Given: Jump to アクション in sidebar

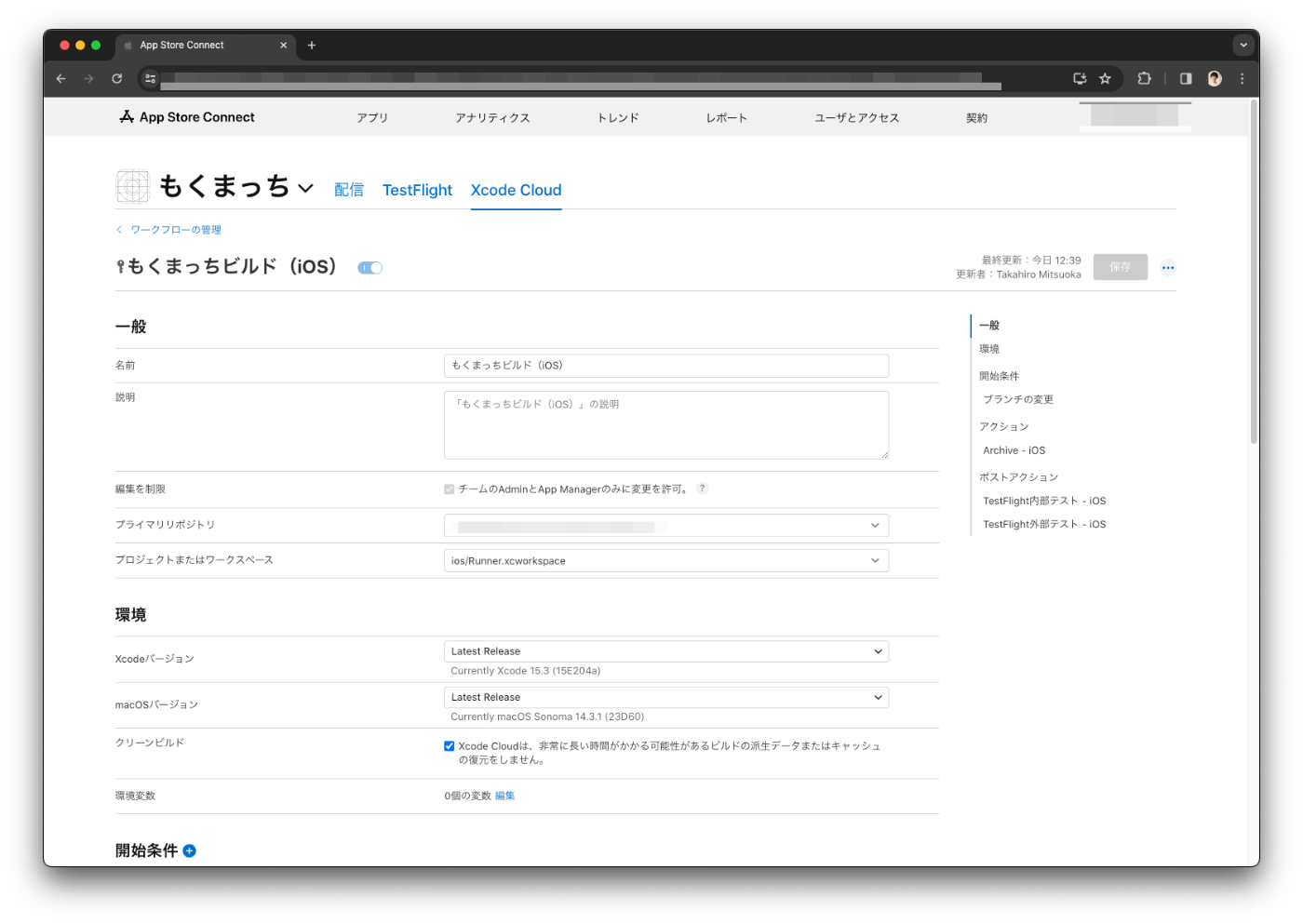Looking at the screenshot, I should (1003, 426).
